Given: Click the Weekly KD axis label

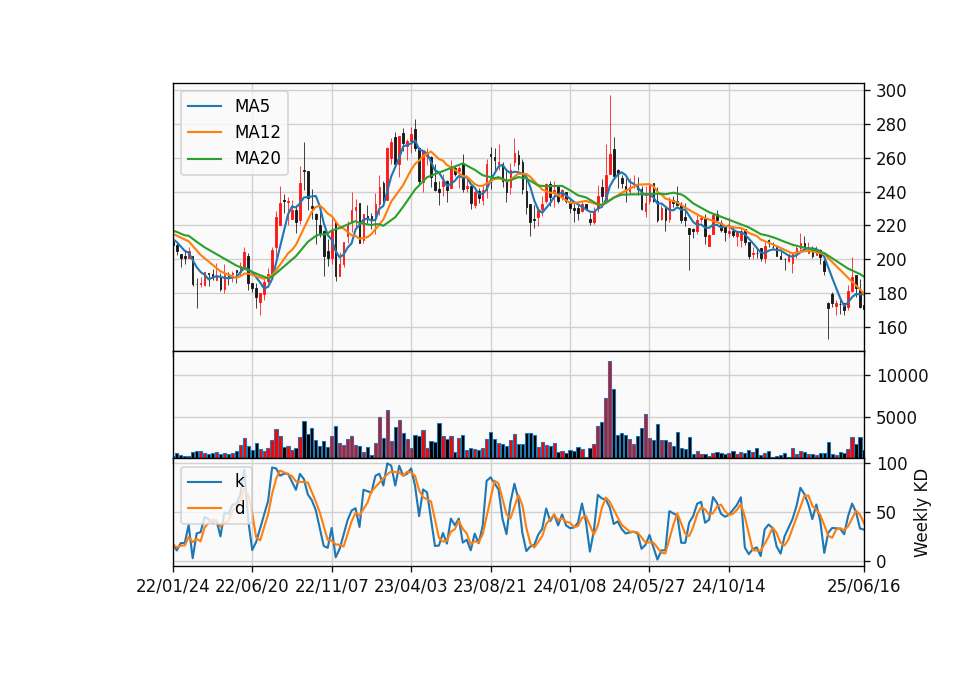Looking at the screenshot, I should click(921, 513).
